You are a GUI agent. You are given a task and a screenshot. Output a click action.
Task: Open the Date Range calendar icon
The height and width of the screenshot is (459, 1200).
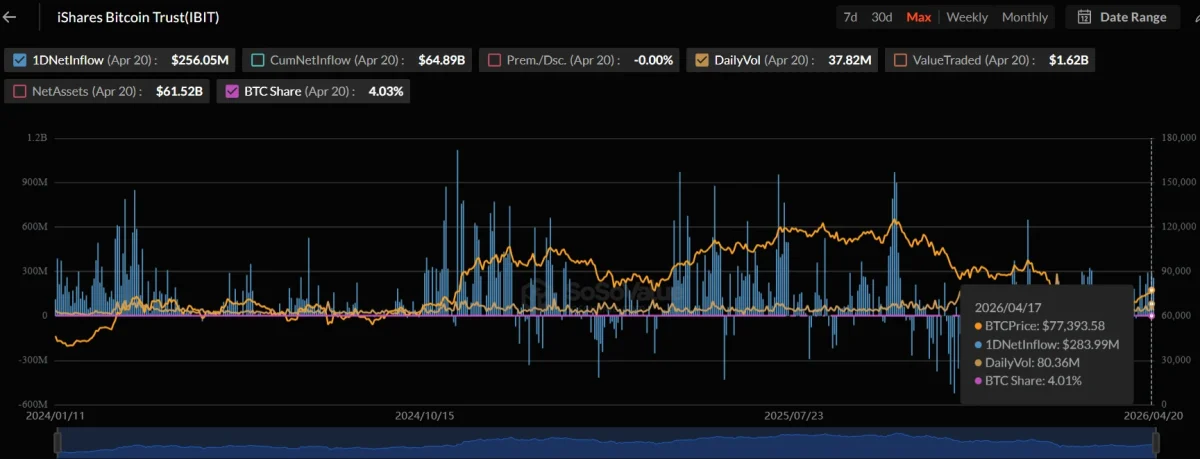tap(1084, 17)
